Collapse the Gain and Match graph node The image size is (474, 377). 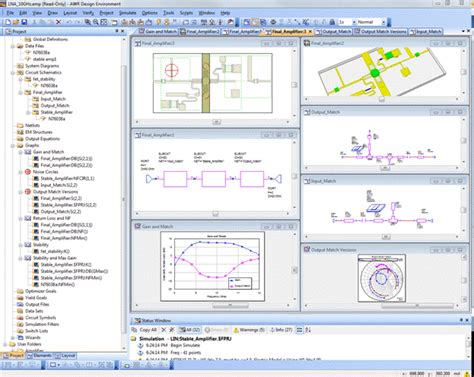[21, 152]
